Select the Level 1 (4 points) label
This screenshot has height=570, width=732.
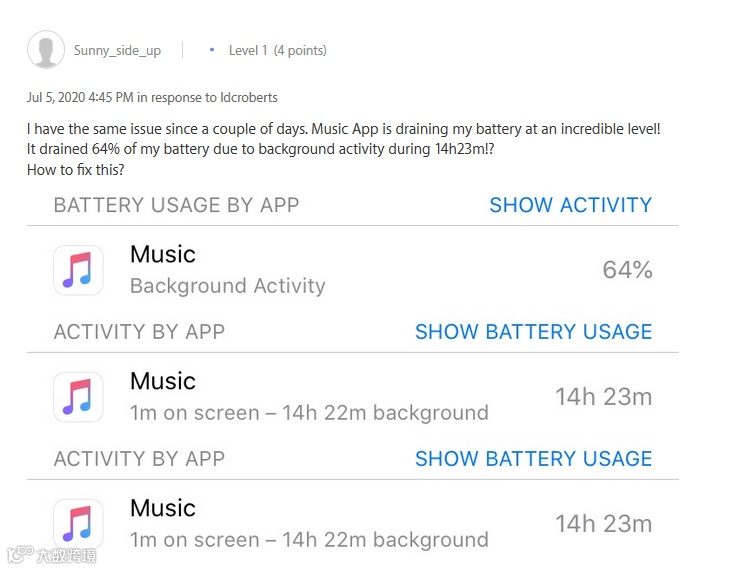pyautogui.click(x=277, y=50)
